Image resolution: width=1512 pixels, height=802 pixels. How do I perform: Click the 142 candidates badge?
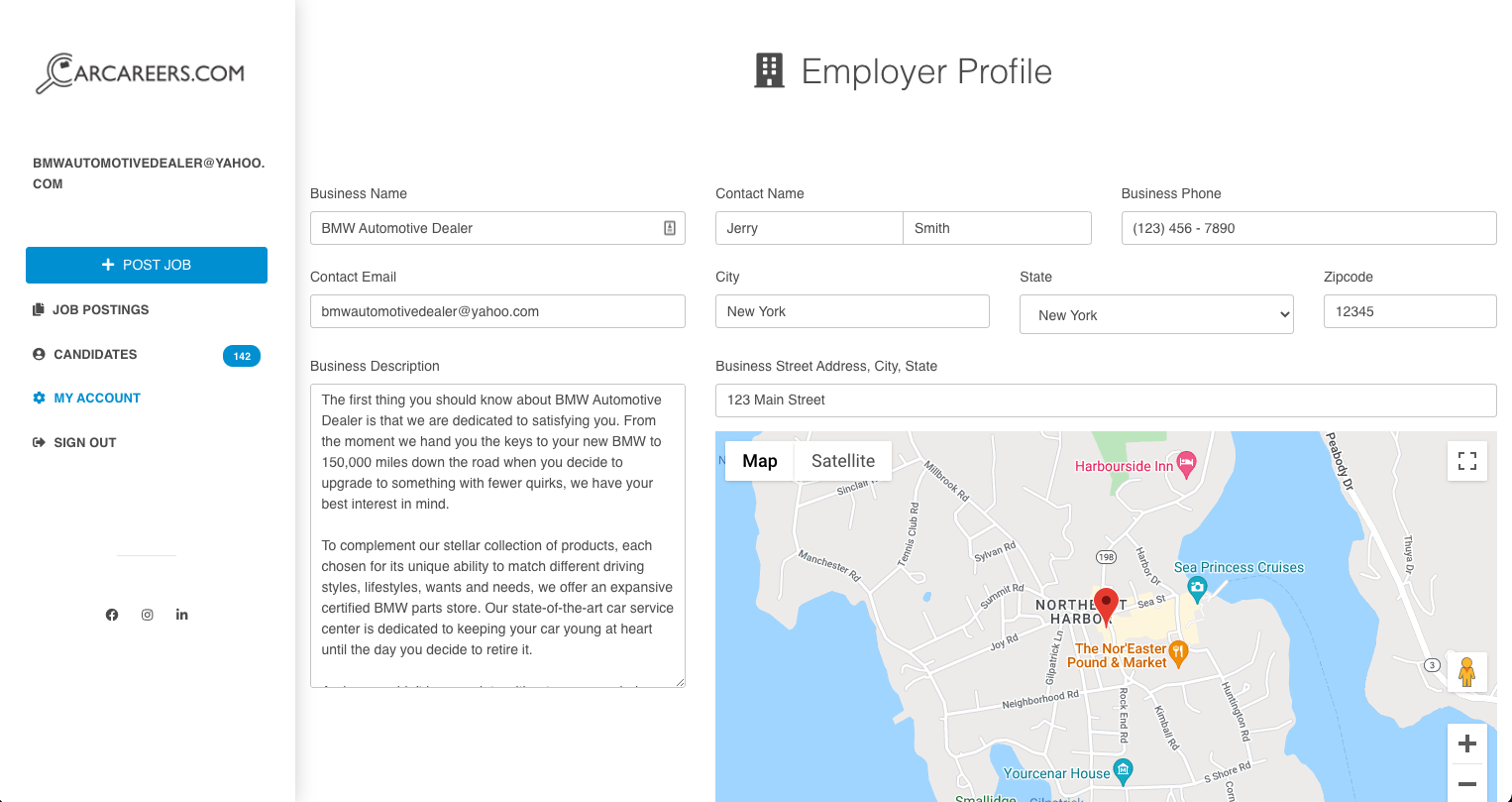click(x=242, y=356)
